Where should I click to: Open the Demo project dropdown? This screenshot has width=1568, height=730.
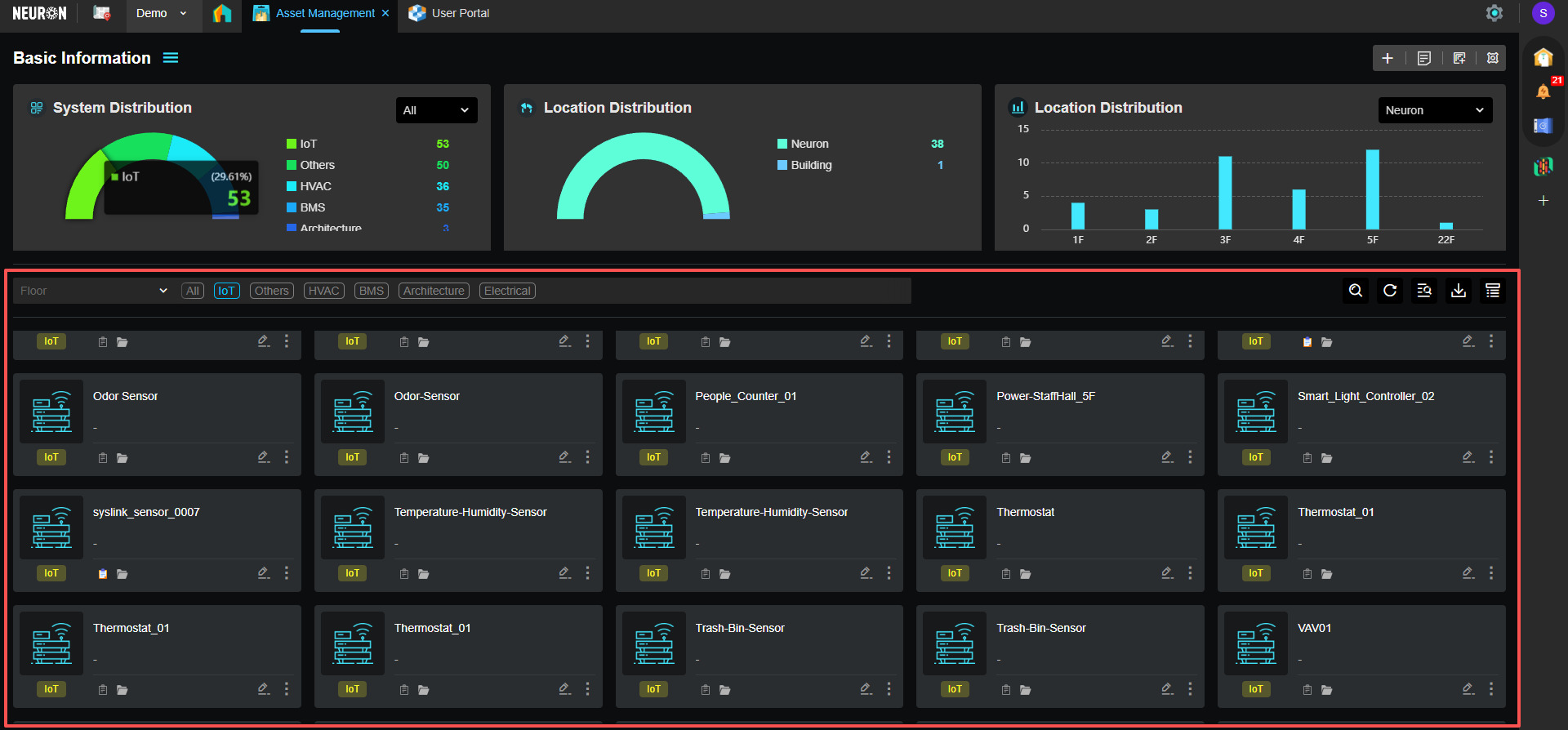pyautogui.click(x=162, y=13)
